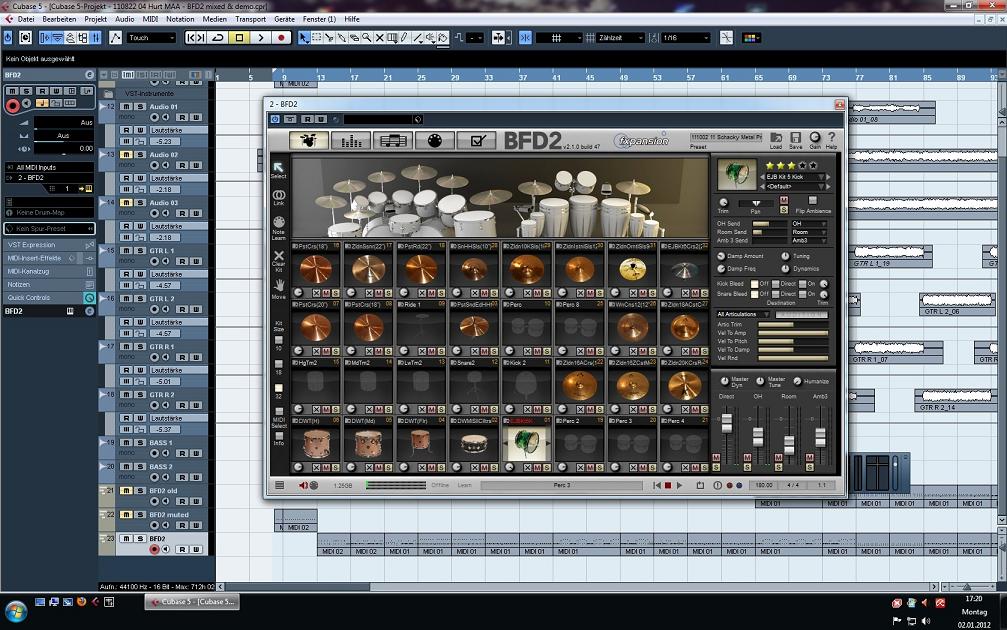Click the Cubase Record button in transport toolbar

[281, 38]
